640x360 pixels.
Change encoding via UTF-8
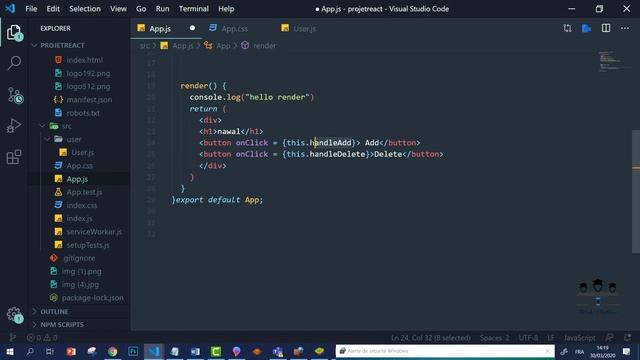(x=528, y=338)
